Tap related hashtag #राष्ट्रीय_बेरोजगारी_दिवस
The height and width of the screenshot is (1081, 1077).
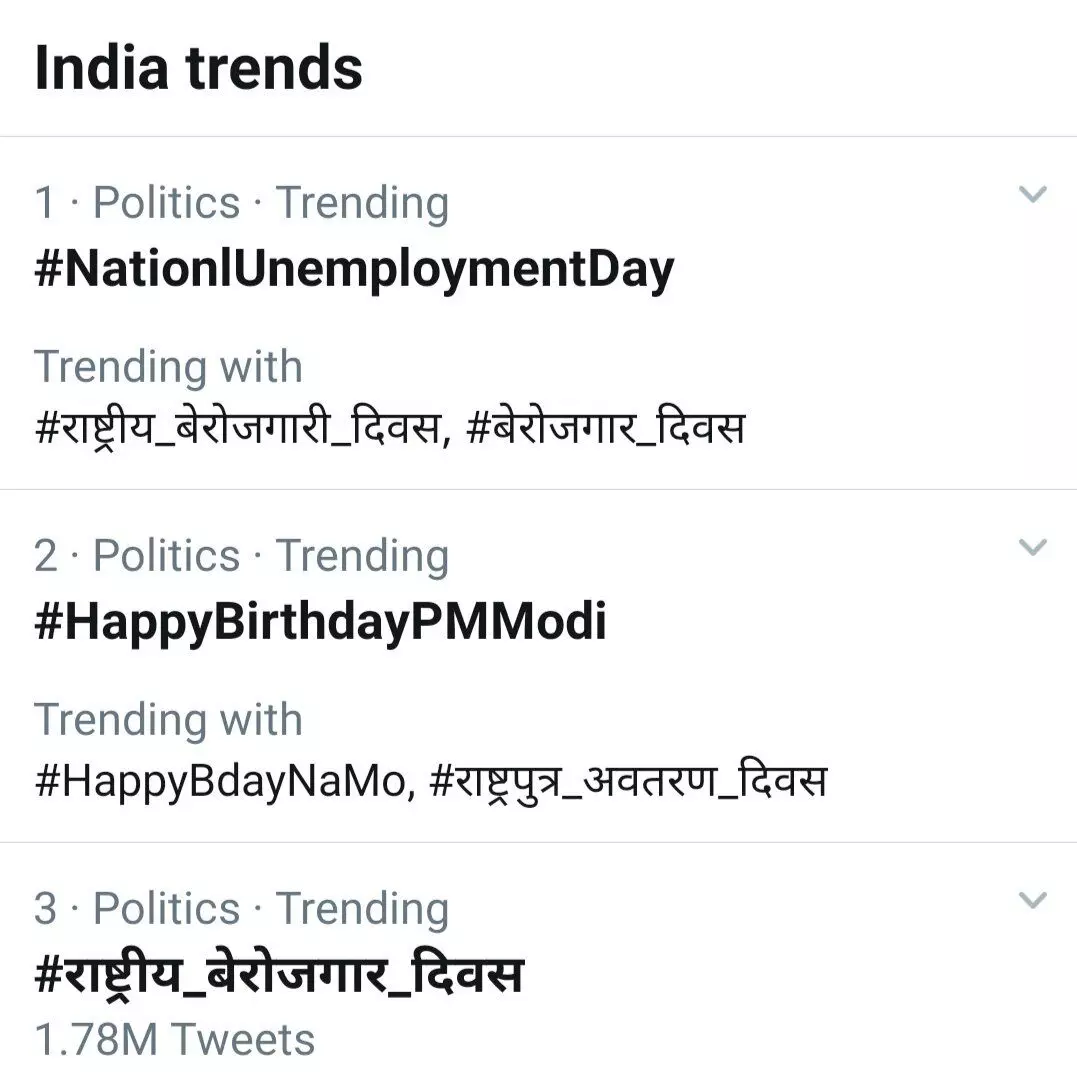coord(238,429)
